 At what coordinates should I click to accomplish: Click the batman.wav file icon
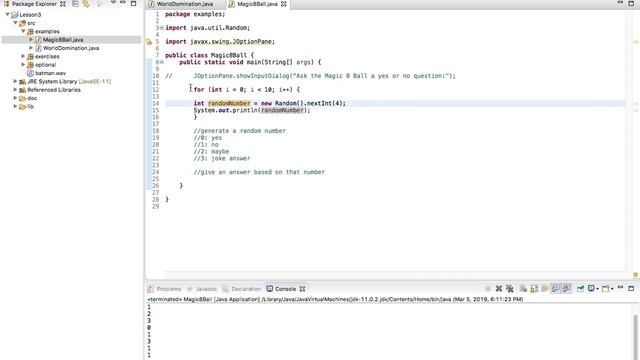[30, 73]
